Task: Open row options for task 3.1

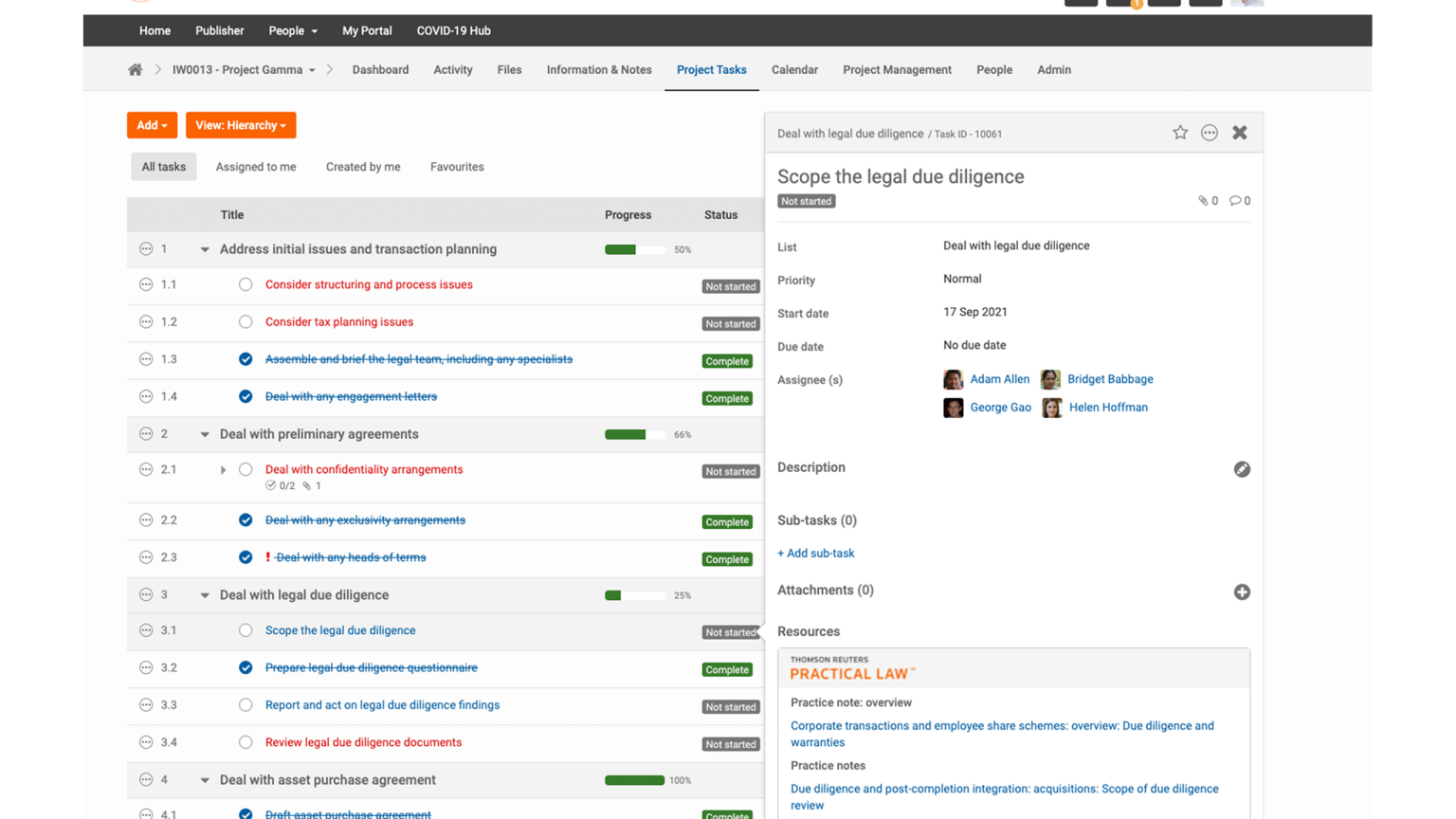Action: pyautogui.click(x=146, y=629)
